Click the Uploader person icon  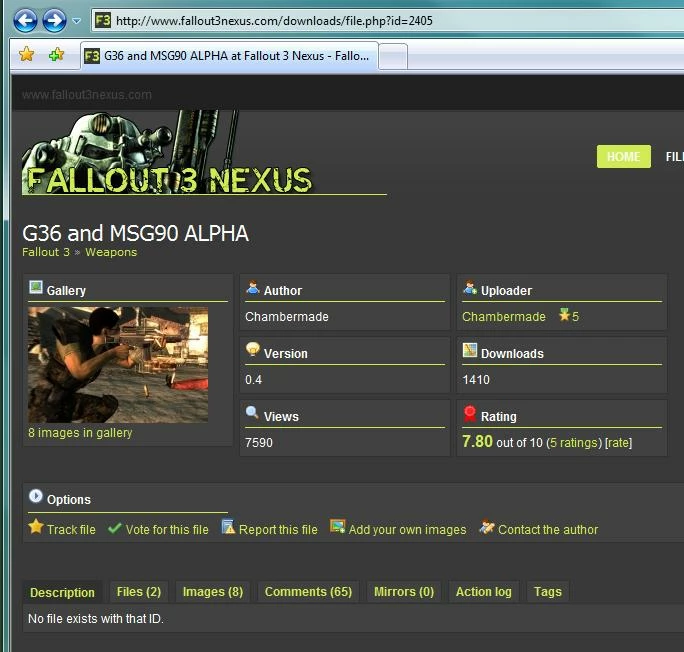click(470, 287)
